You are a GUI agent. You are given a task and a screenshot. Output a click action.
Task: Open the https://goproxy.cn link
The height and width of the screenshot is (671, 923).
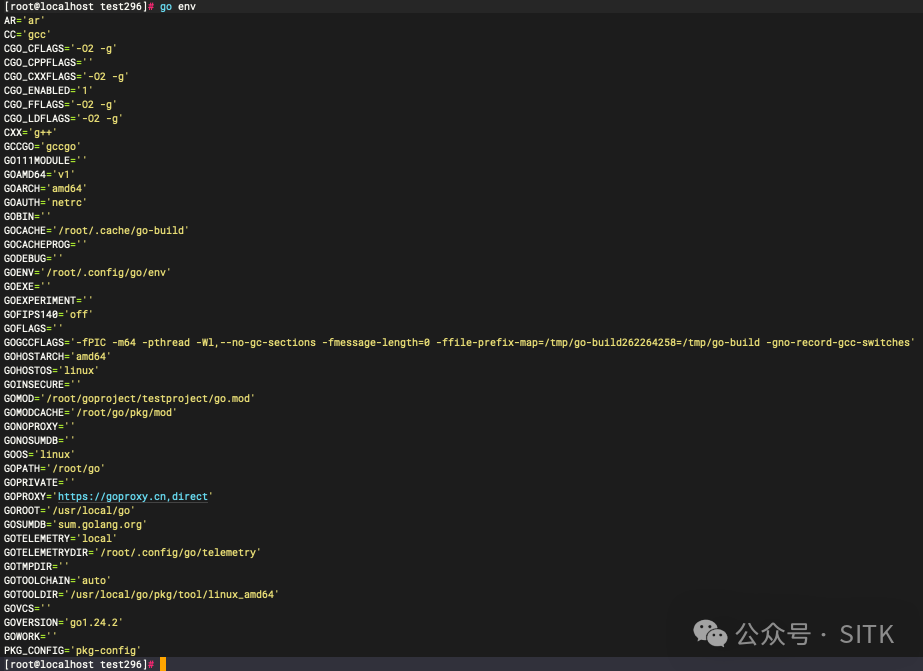click(112, 496)
